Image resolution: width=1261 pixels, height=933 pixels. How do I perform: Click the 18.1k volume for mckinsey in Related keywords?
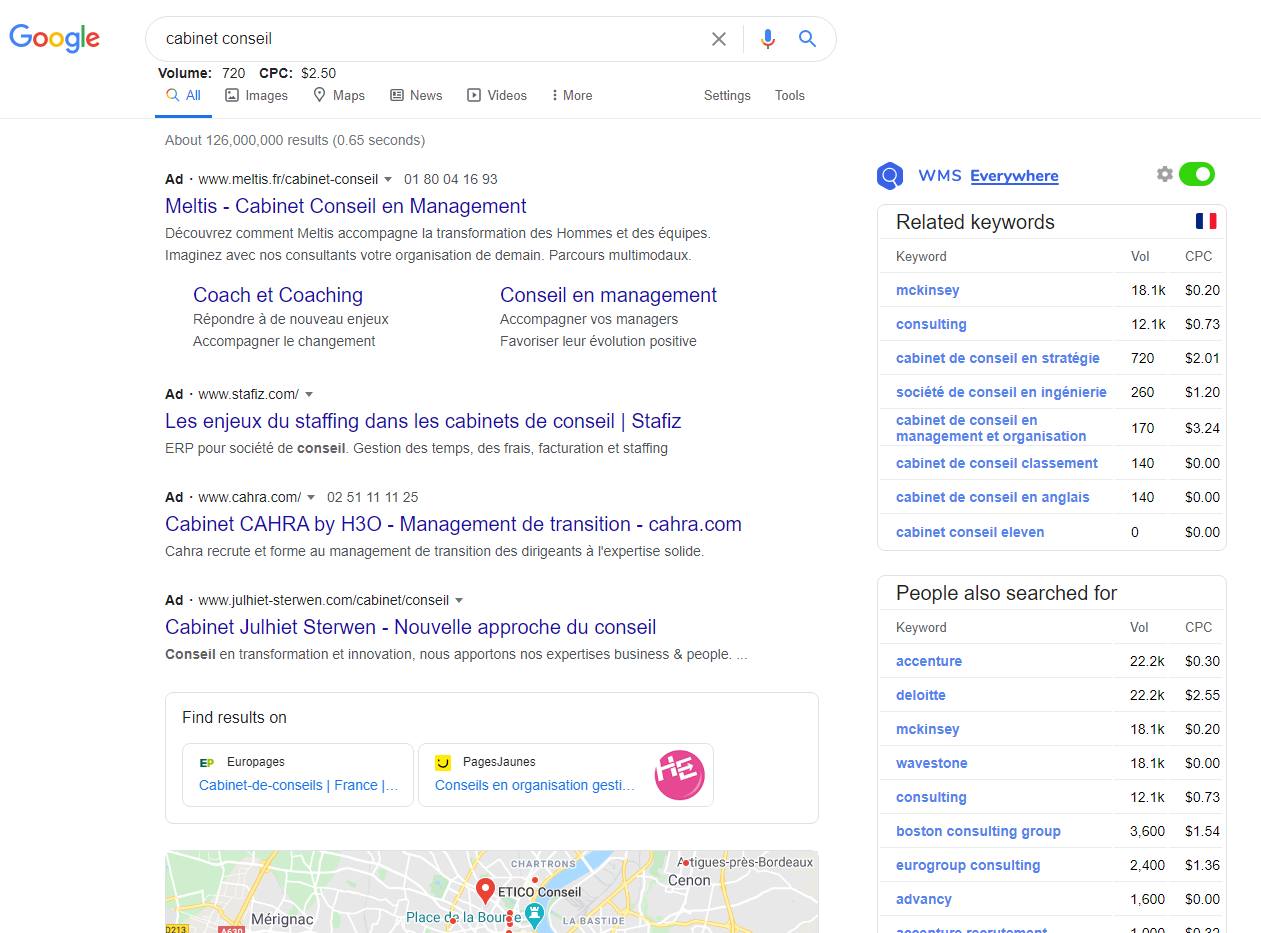point(1148,290)
